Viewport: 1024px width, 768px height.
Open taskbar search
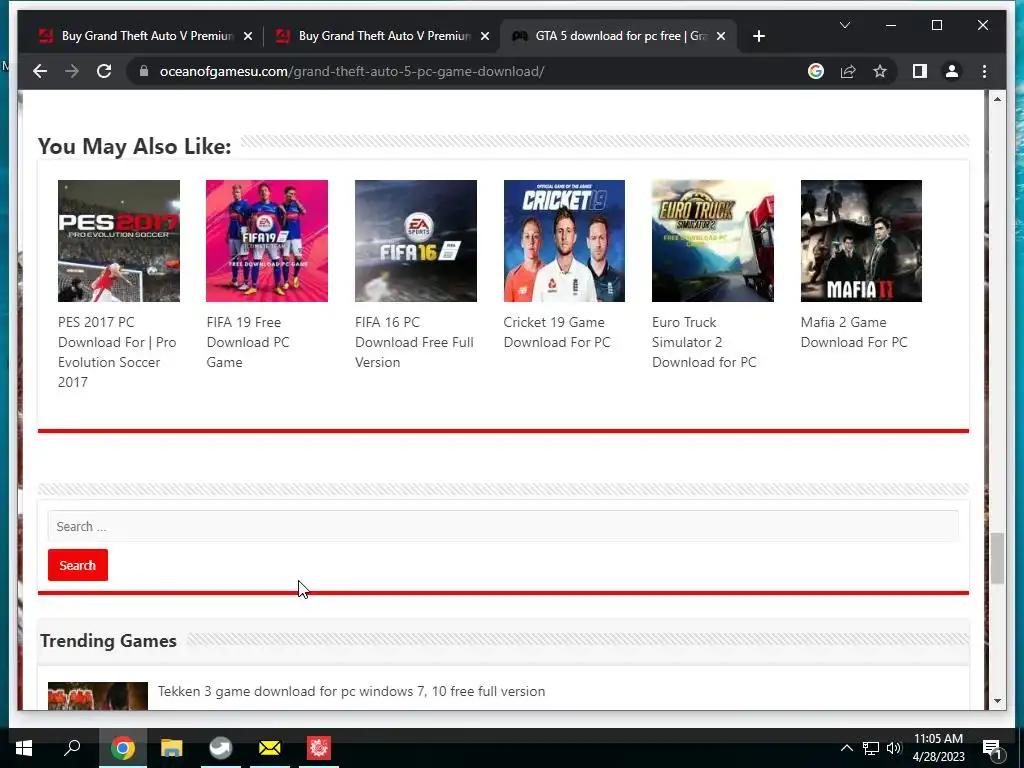[72, 748]
